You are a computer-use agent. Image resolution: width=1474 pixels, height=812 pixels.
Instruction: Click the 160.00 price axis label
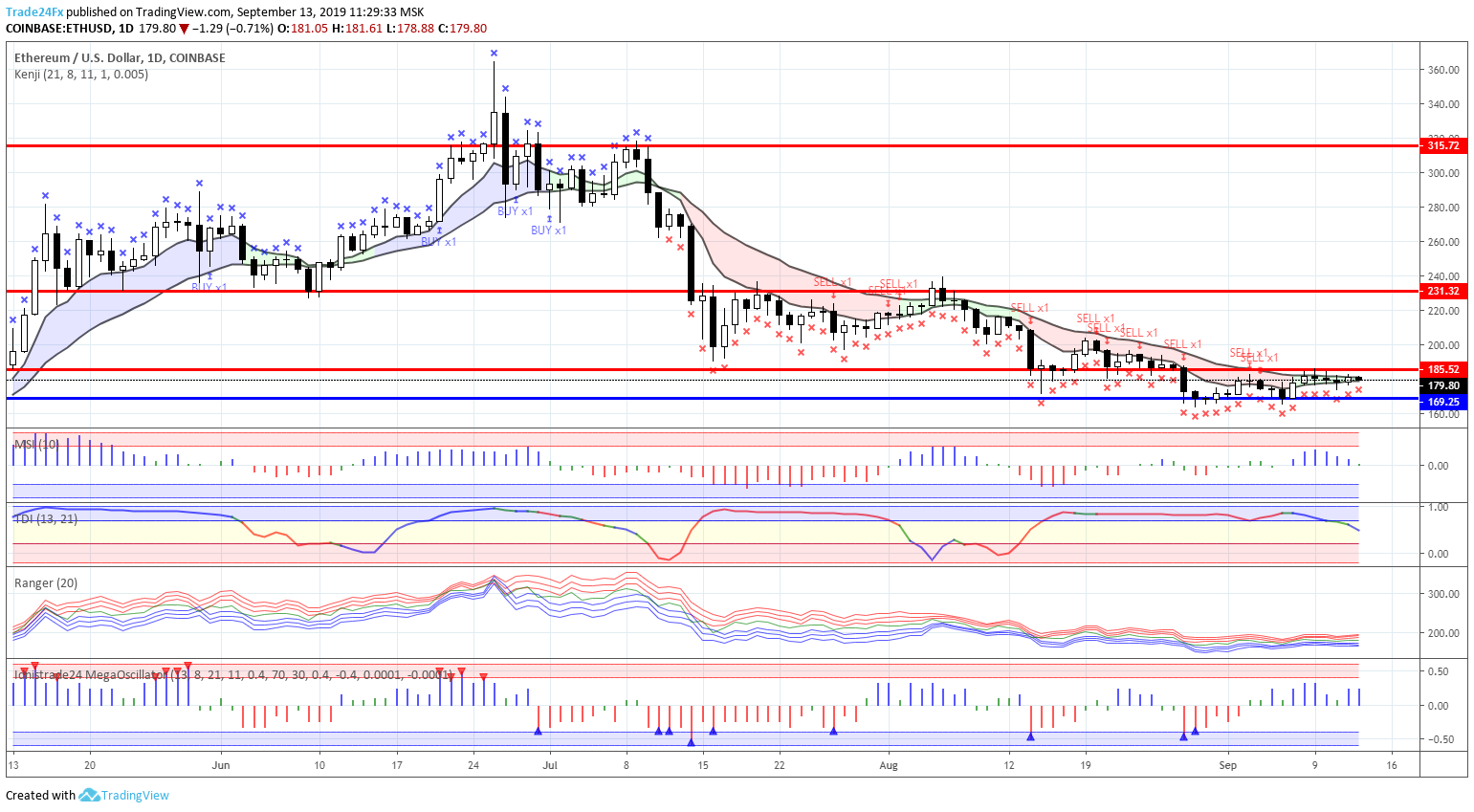pyautogui.click(x=1443, y=414)
